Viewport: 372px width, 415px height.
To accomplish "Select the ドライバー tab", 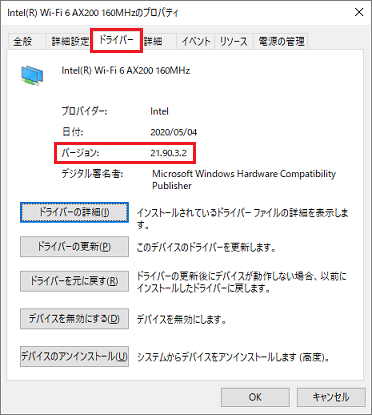I will 116,40.
